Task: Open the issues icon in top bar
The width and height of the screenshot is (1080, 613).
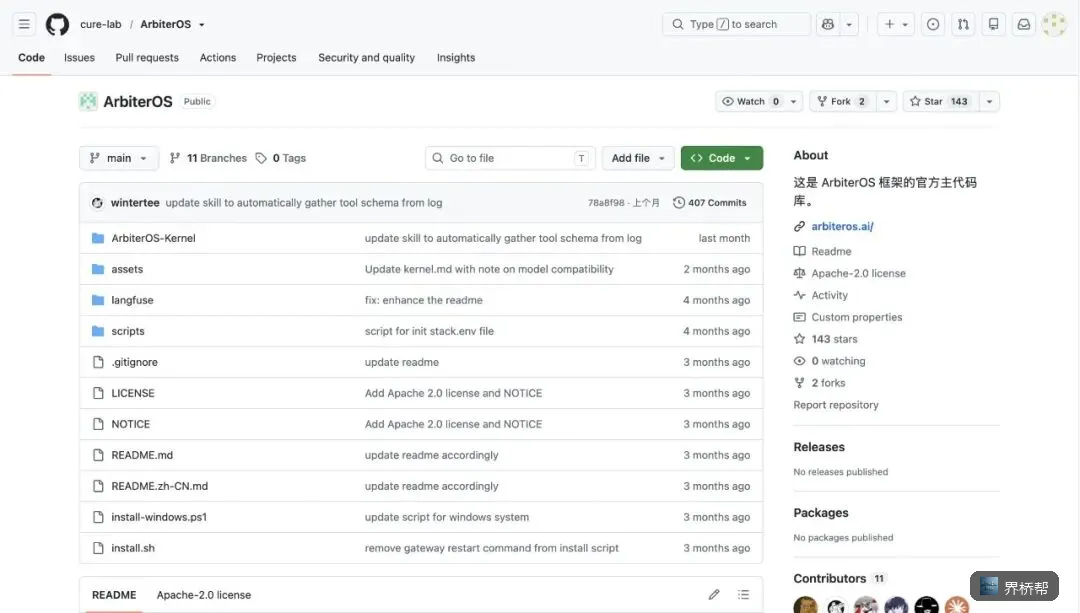Action: [933, 24]
